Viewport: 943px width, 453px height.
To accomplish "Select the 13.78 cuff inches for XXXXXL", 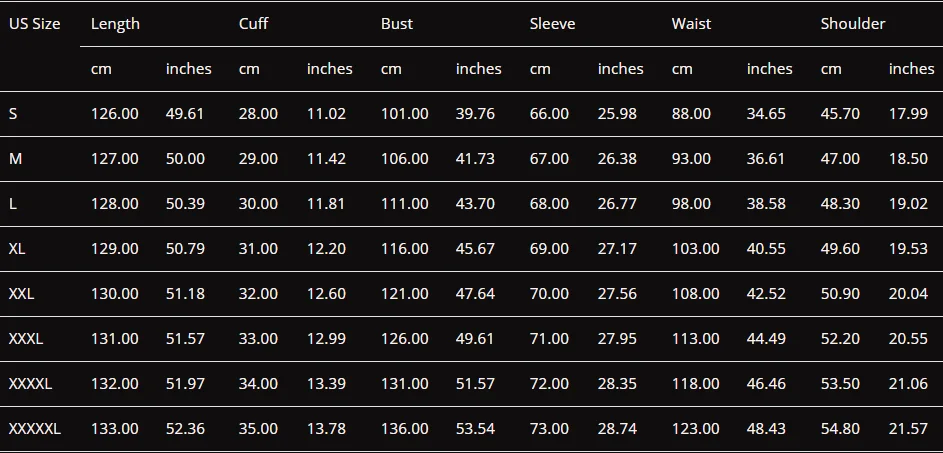I will pyautogui.click(x=327, y=429).
